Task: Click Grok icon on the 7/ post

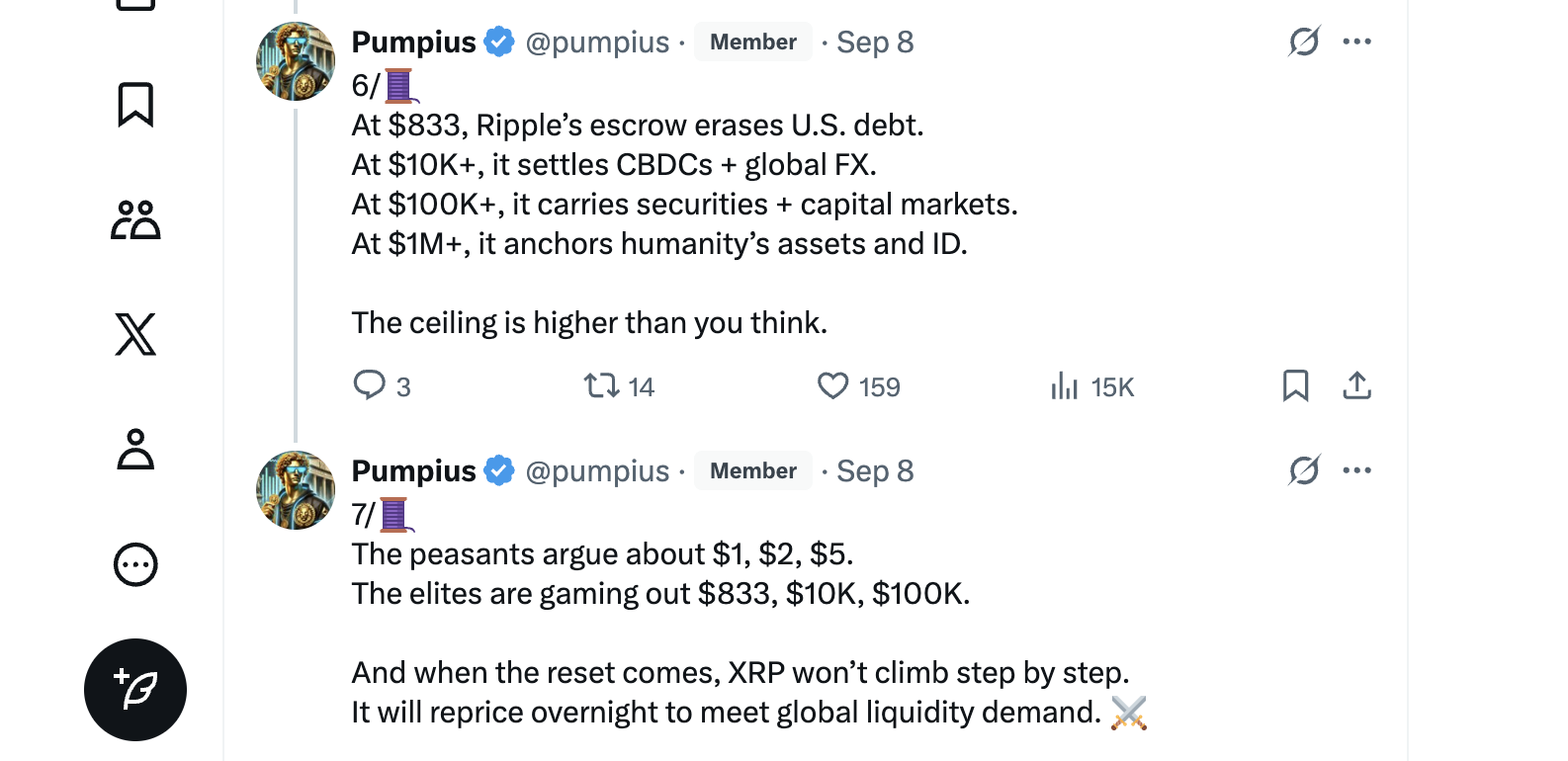Action: (x=1304, y=470)
